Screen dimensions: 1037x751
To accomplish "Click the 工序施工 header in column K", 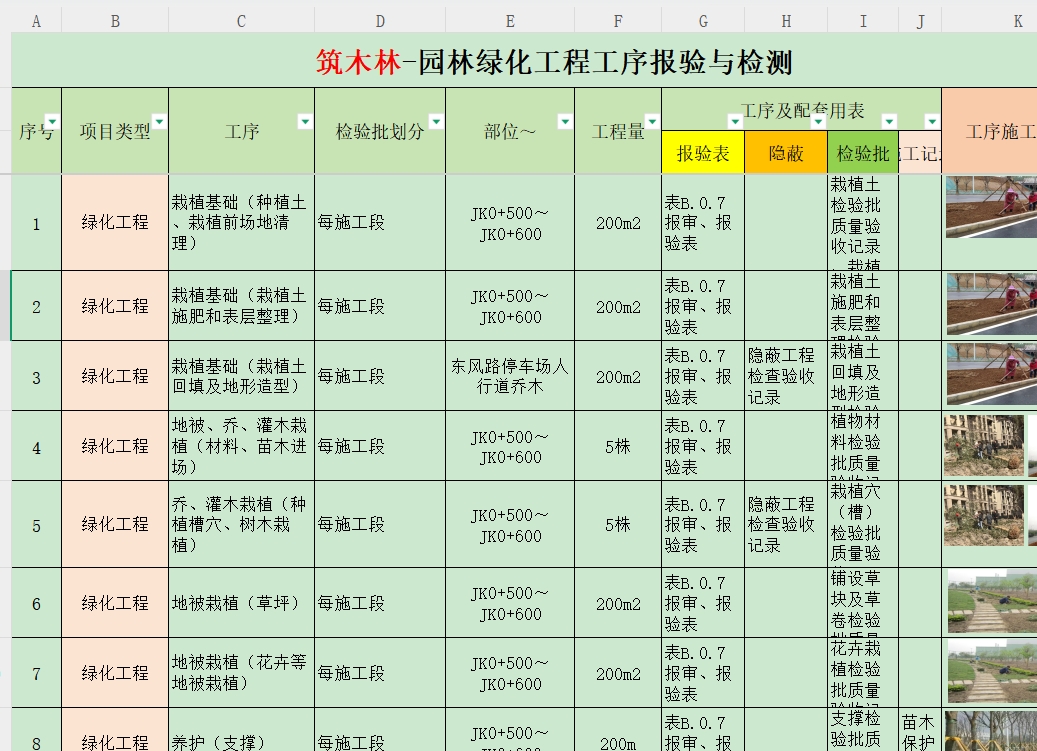I will 989,131.
